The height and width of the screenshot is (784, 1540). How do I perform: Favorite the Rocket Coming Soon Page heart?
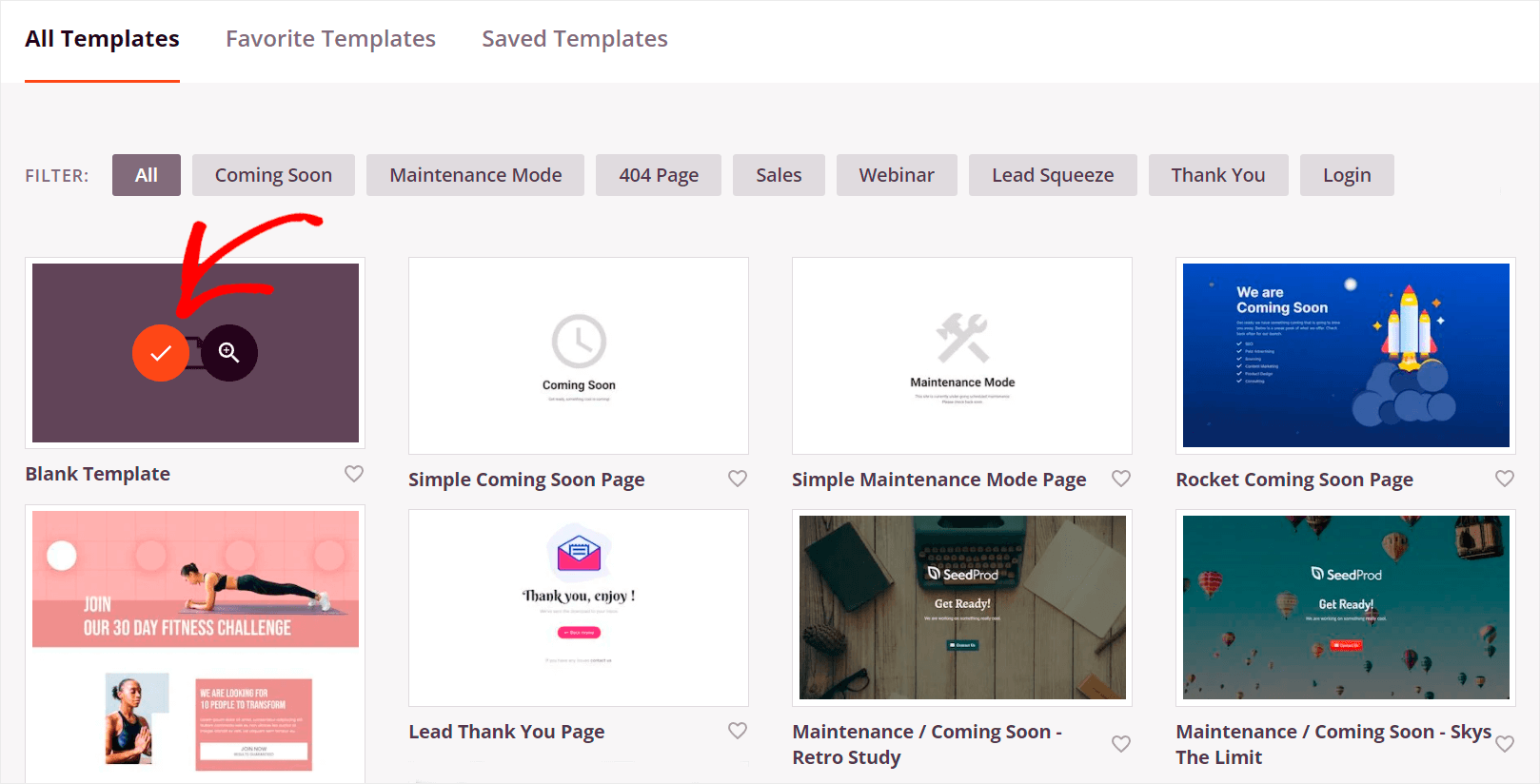[x=1505, y=479]
